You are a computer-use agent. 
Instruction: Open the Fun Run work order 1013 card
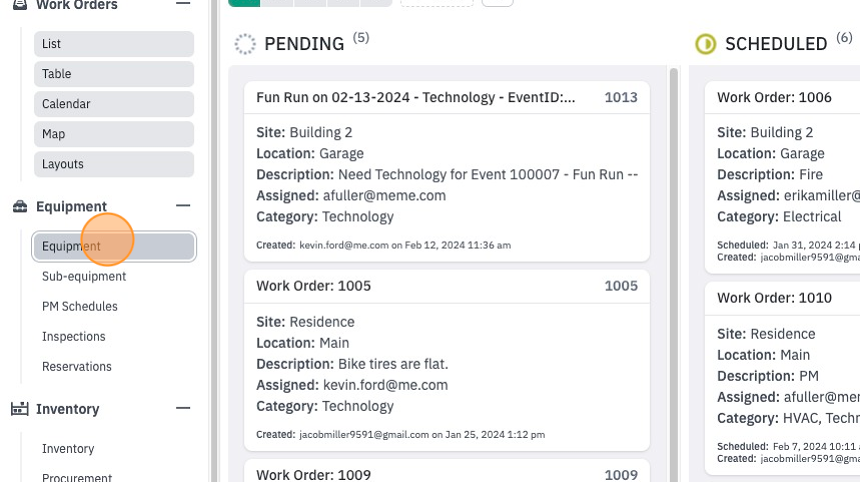coord(447,171)
